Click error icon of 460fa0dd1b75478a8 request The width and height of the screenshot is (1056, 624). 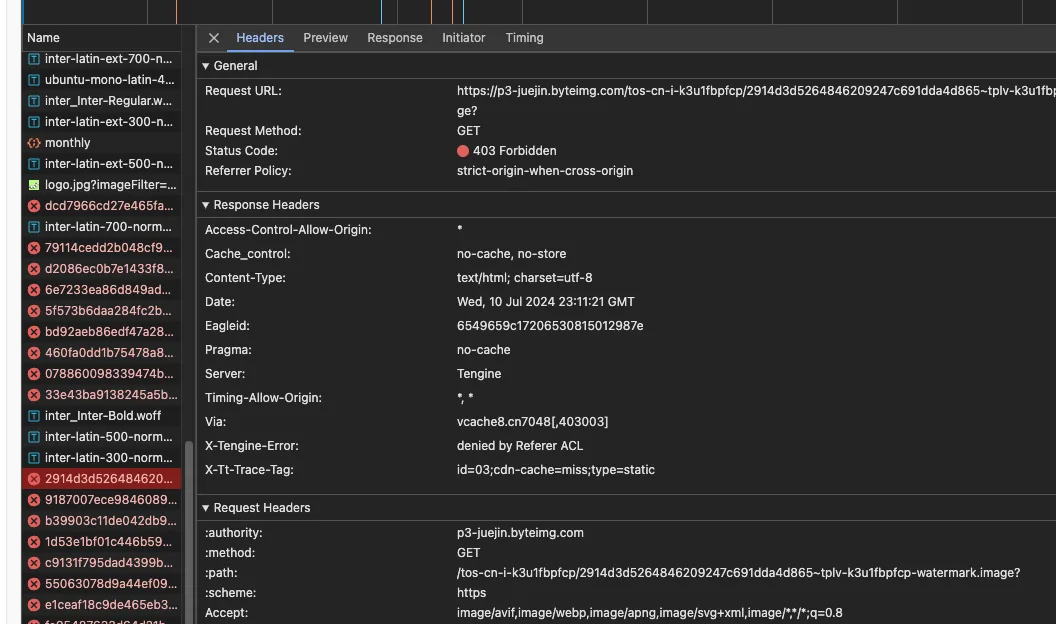(x=34, y=353)
